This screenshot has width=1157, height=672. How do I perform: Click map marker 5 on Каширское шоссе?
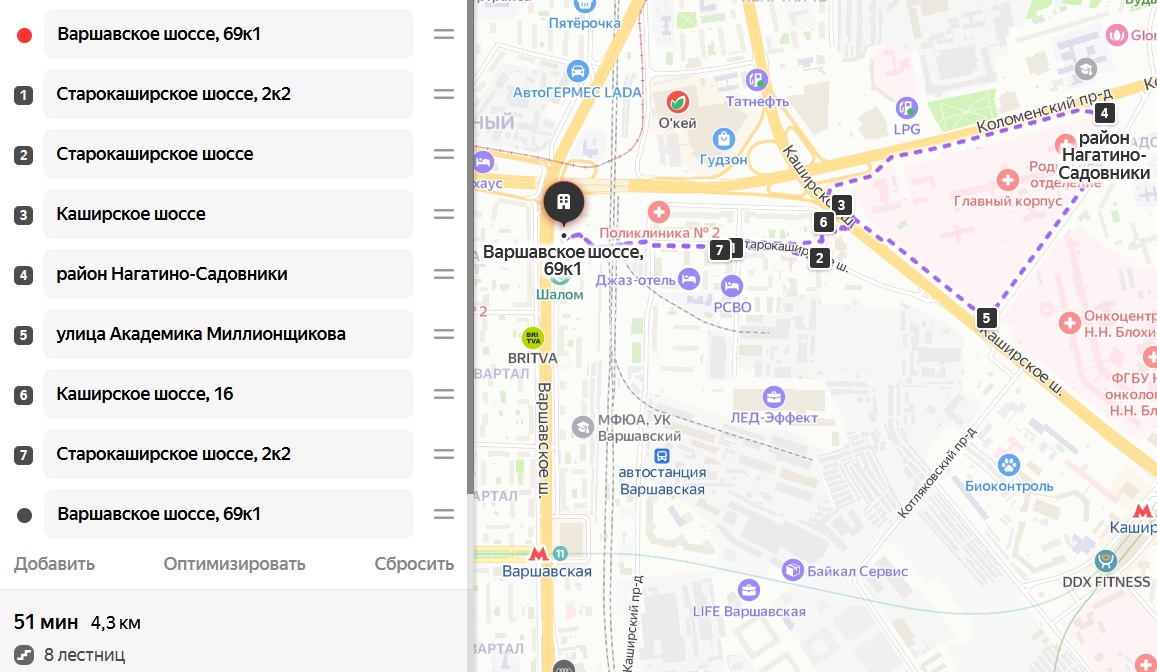[987, 318]
